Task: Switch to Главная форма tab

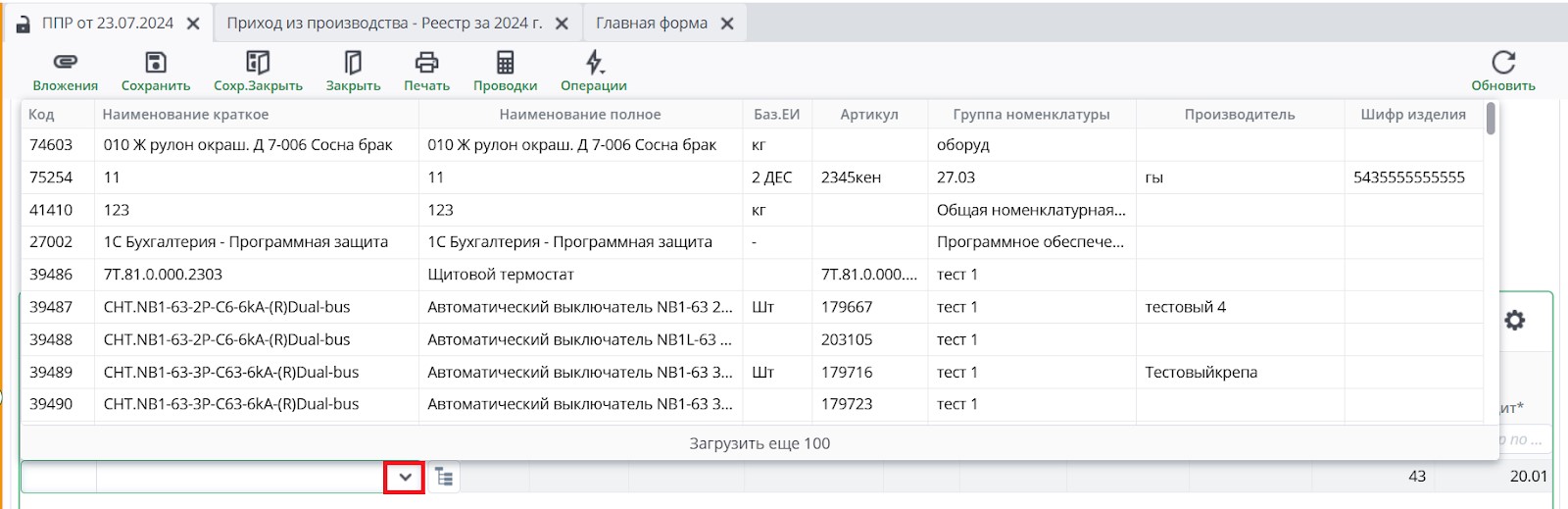Action: pos(651,24)
